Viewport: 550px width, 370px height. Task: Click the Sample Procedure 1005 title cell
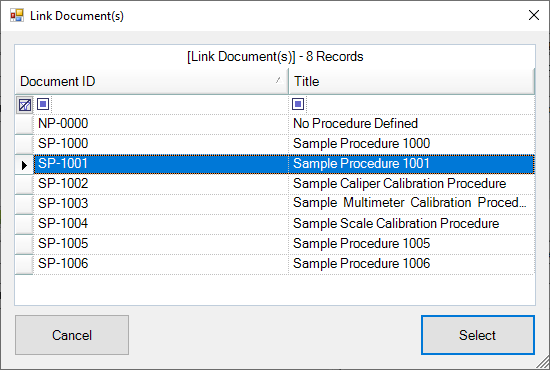(x=411, y=244)
